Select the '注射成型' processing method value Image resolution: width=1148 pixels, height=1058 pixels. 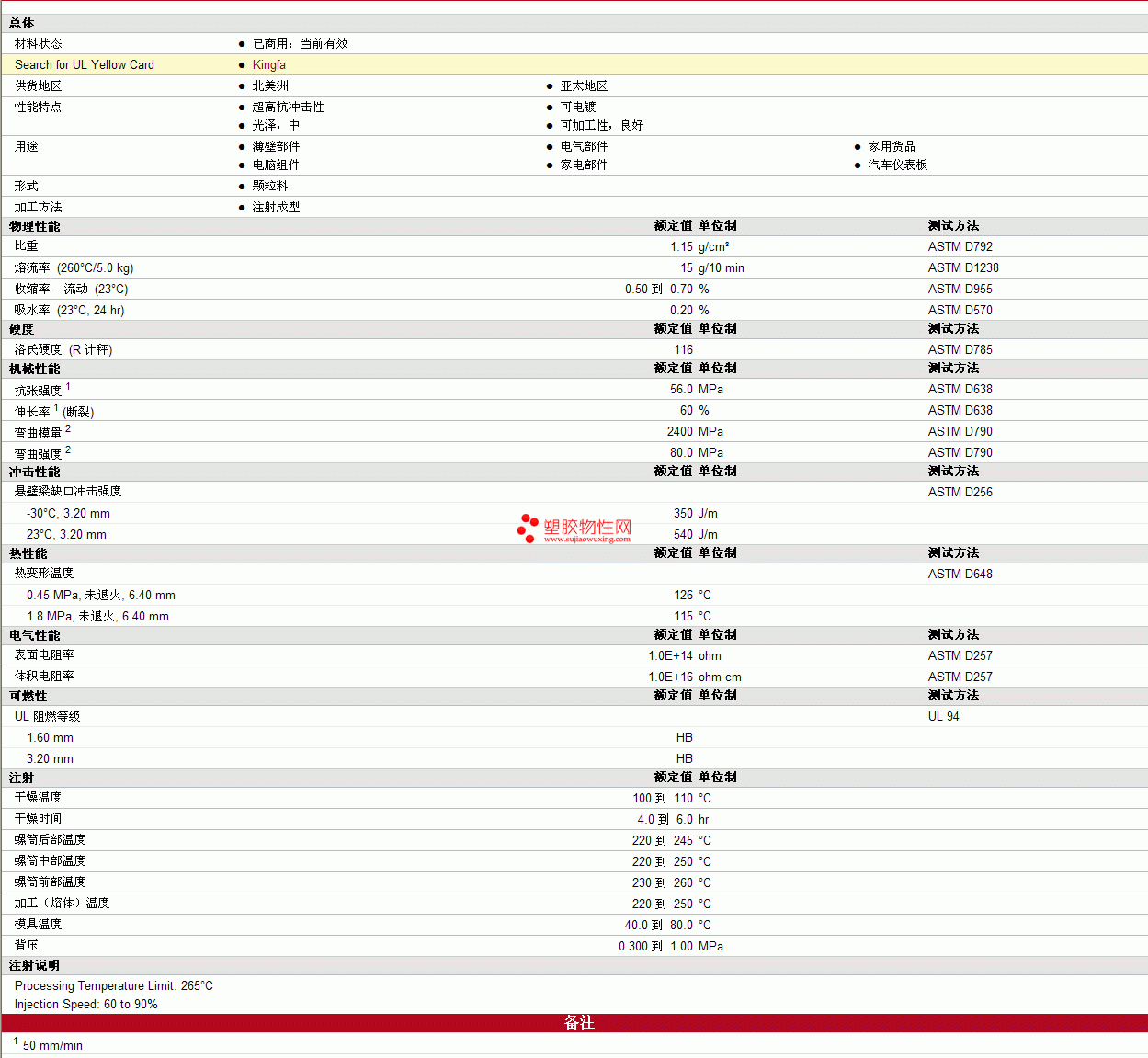pos(276,207)
